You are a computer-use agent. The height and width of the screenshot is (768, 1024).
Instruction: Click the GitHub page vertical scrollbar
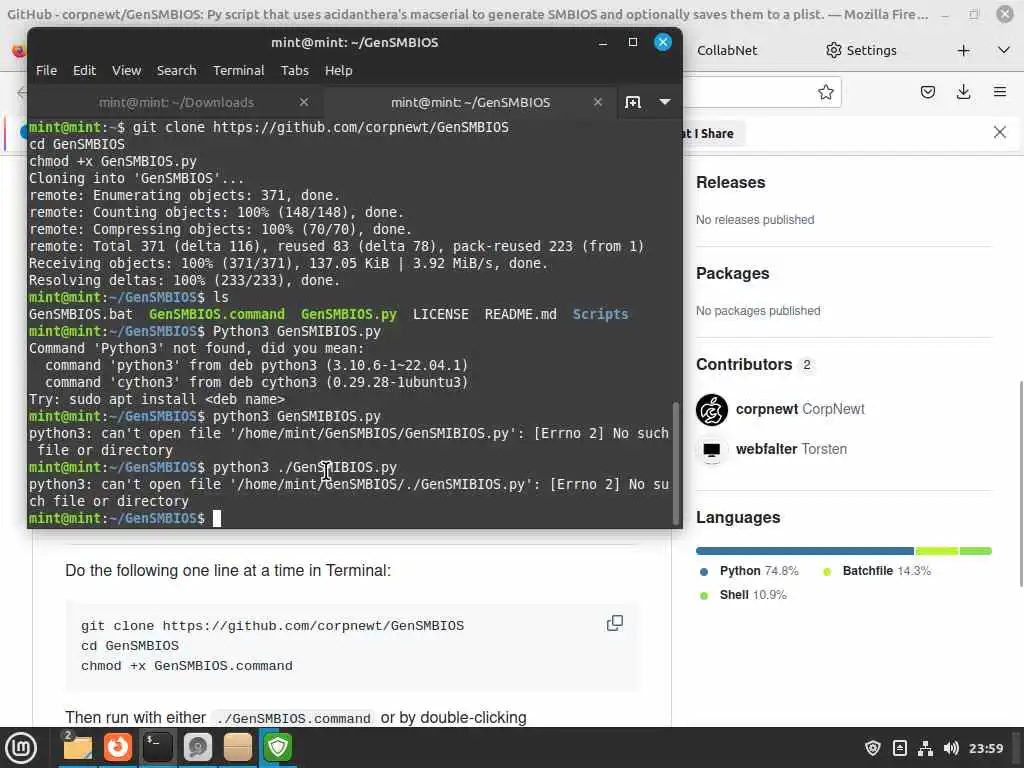[1020, 485]
